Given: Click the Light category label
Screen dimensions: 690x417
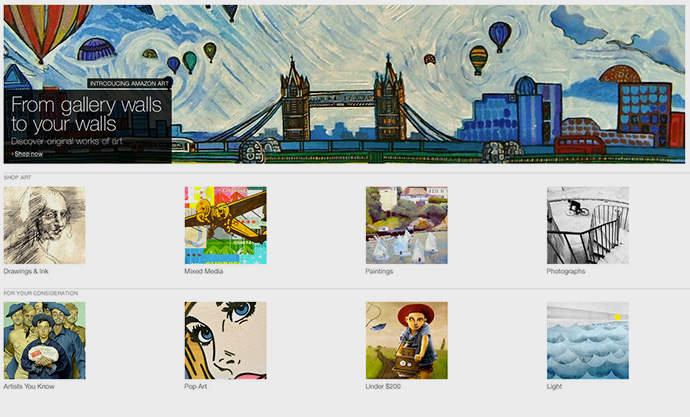Looking at the screenshot, I should 554,387.
